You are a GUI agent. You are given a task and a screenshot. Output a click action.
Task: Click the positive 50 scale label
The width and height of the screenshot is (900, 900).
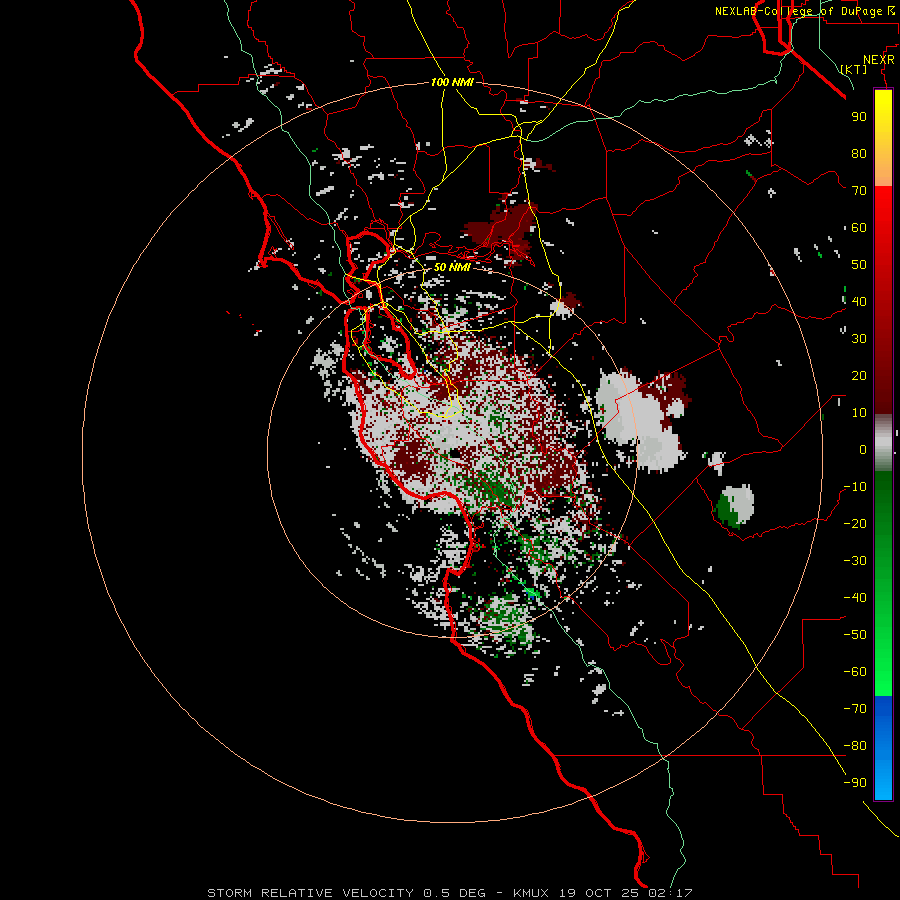click(859, 265)
